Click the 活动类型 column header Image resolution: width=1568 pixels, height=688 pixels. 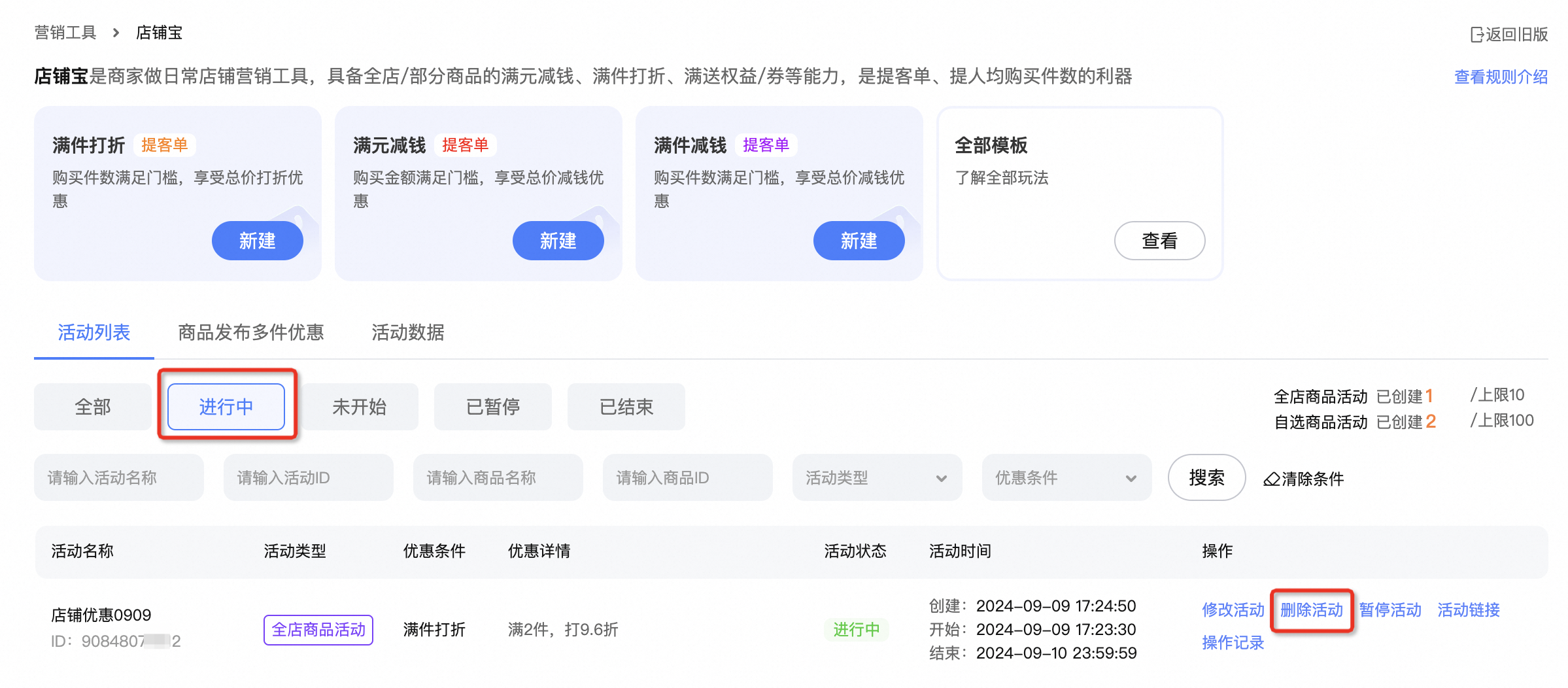pos(295,551)
